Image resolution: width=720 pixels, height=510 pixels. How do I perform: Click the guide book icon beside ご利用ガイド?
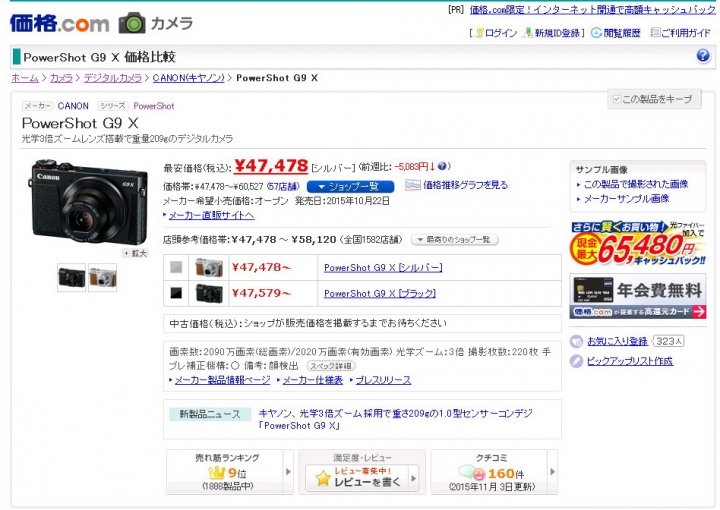coord(655,33)
